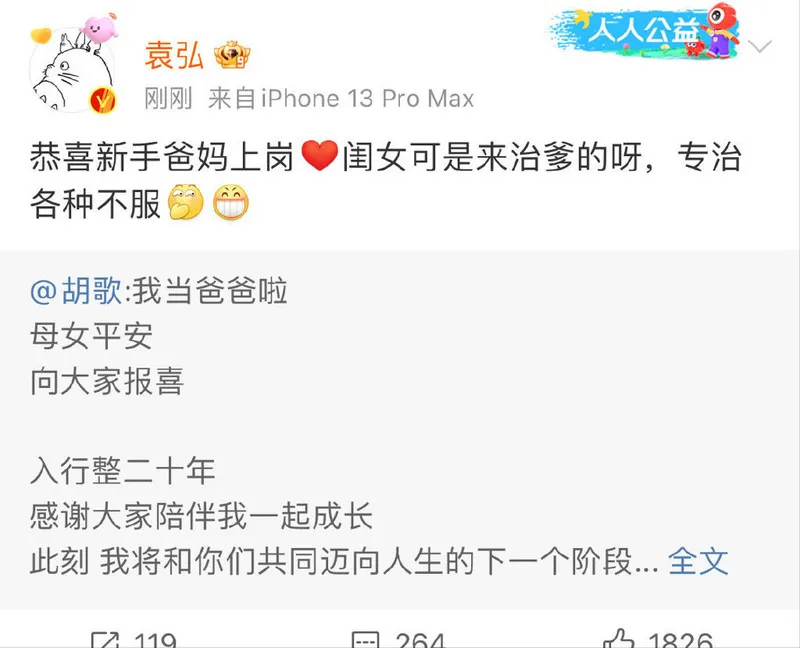Tap the grinning teeth emoji
Image resolution: width=800 pixels, height=648 pixels.
point(231,202)
